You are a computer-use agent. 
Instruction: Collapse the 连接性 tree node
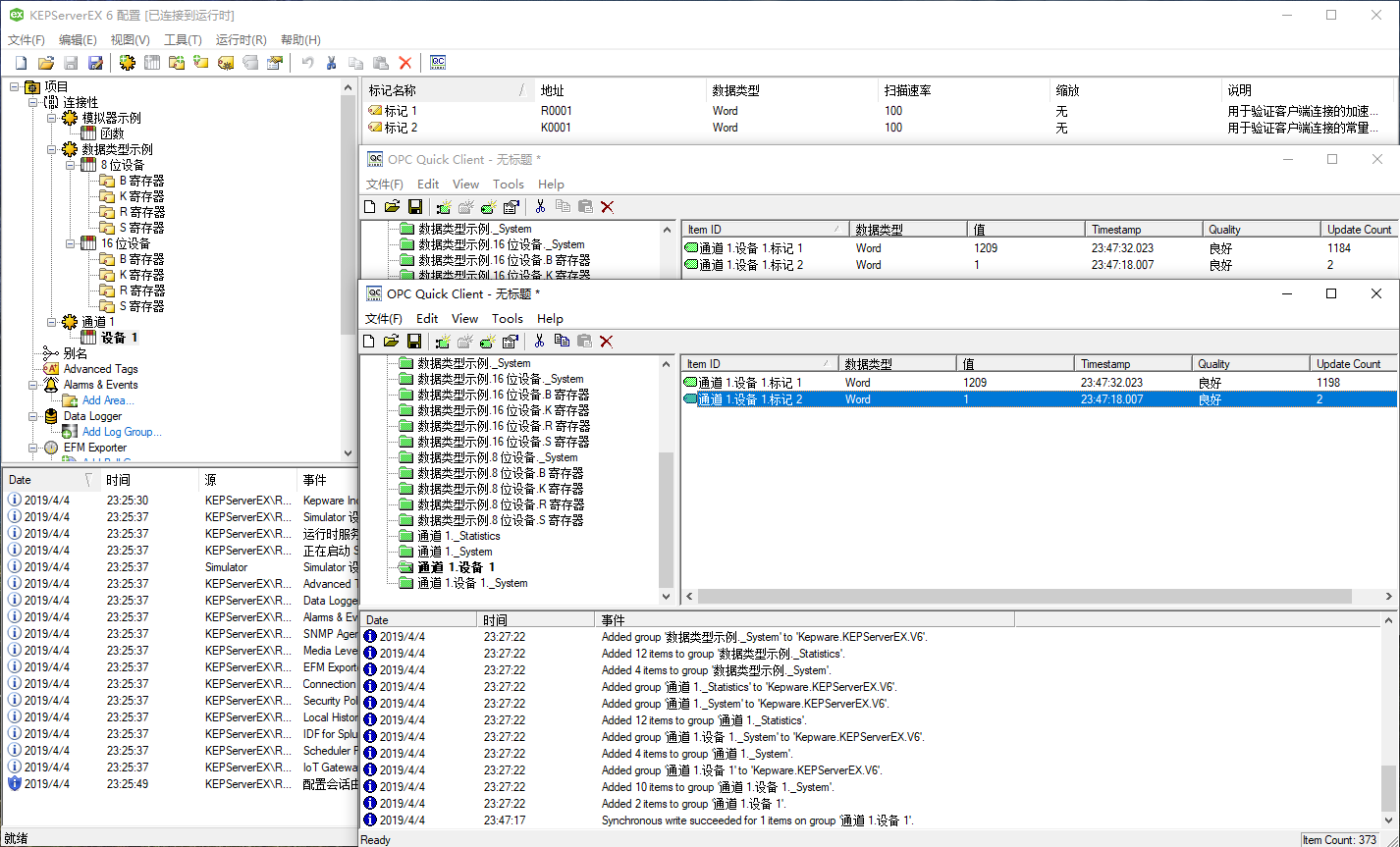(x=32, y=102)
